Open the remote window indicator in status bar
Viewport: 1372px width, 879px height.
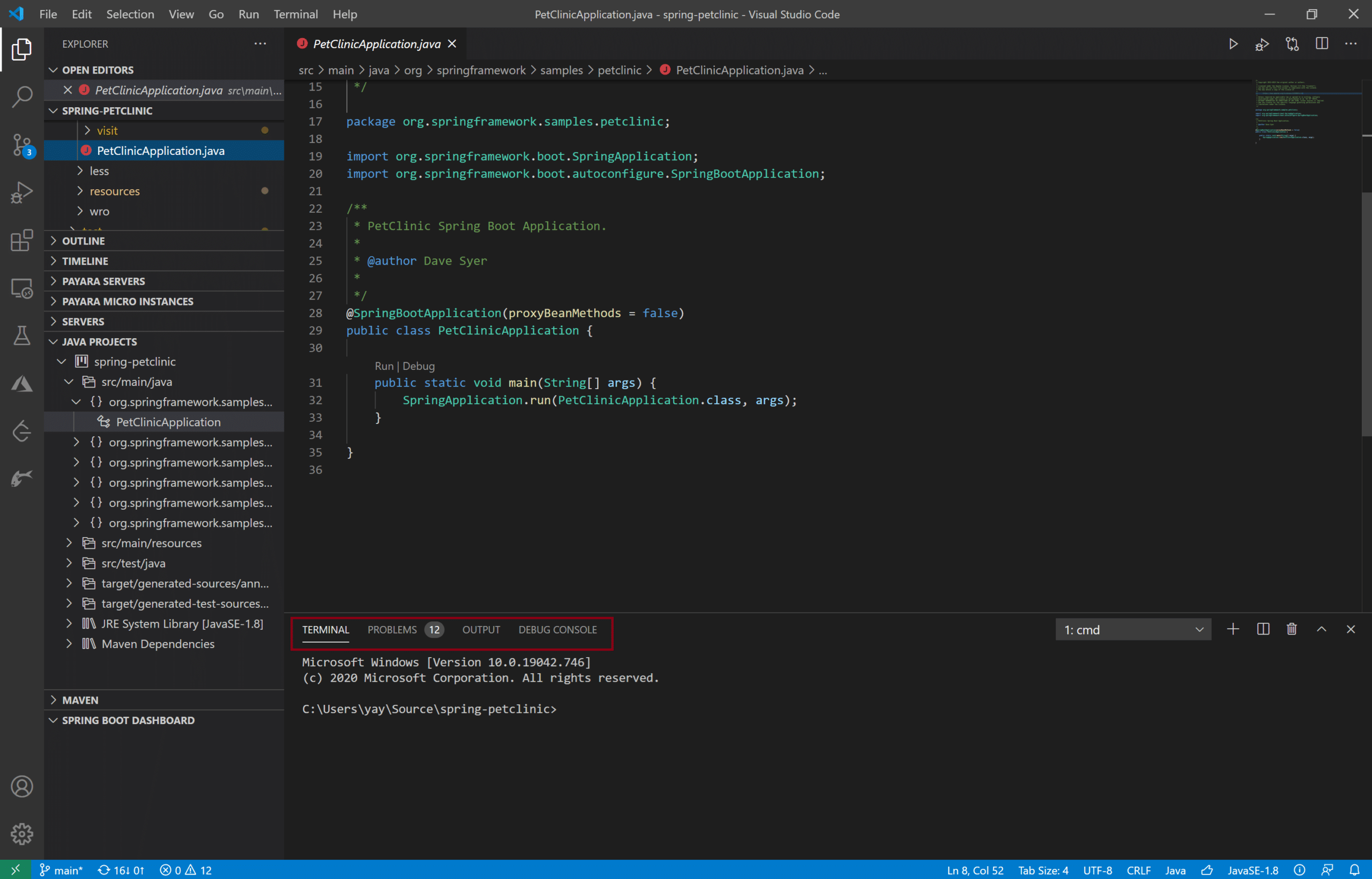(16, 869)
